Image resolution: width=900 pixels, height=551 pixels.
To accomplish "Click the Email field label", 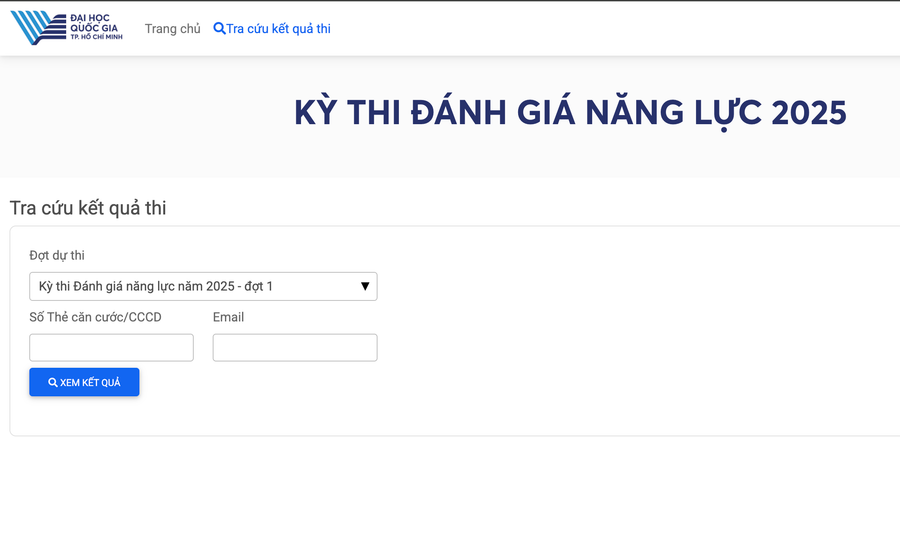I will point(228,317).
